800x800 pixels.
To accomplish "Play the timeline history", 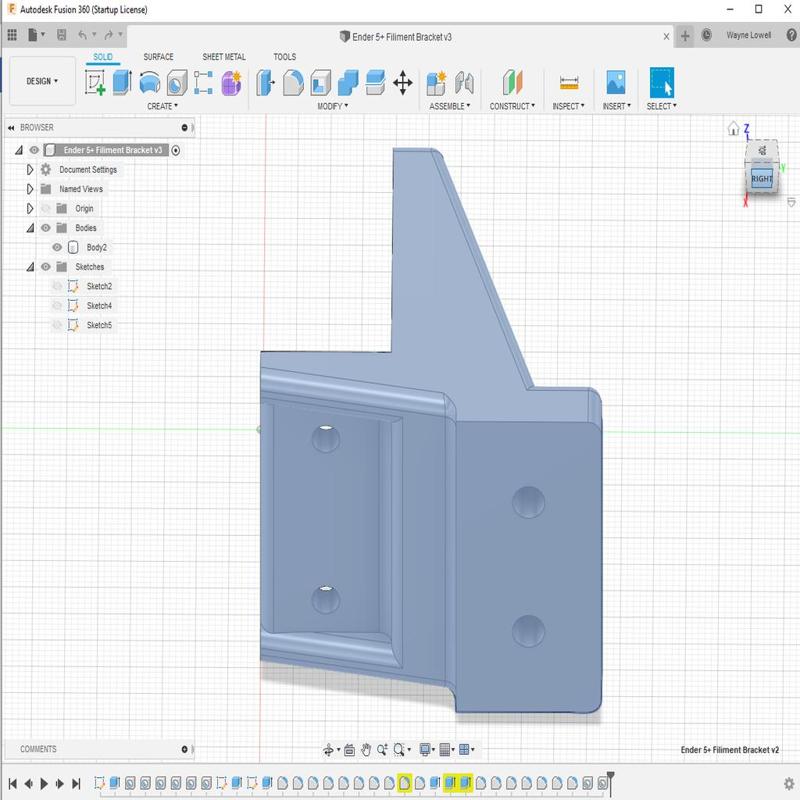I will point(44,783).
